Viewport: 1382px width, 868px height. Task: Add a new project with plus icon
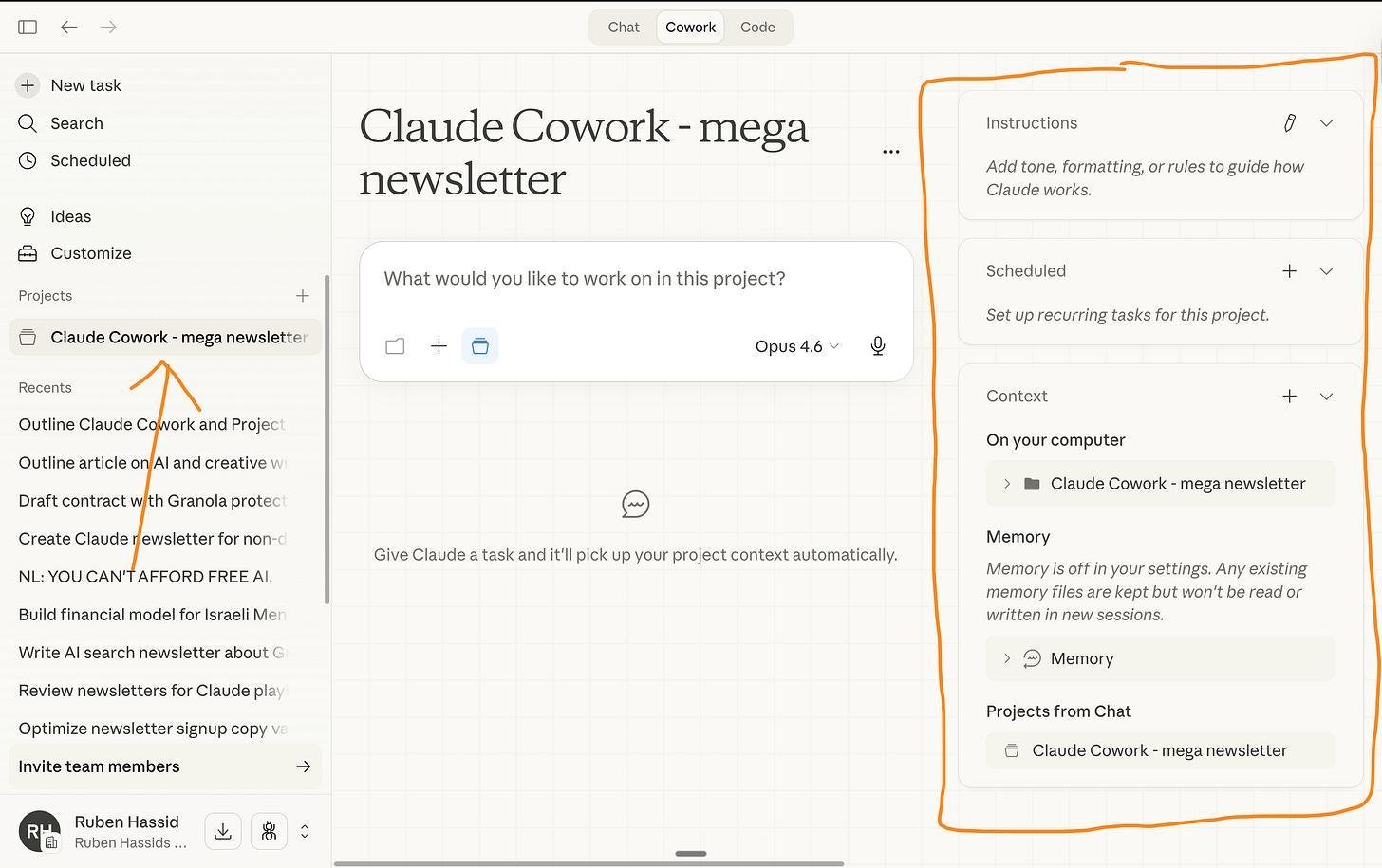click(x=303, y=296)
